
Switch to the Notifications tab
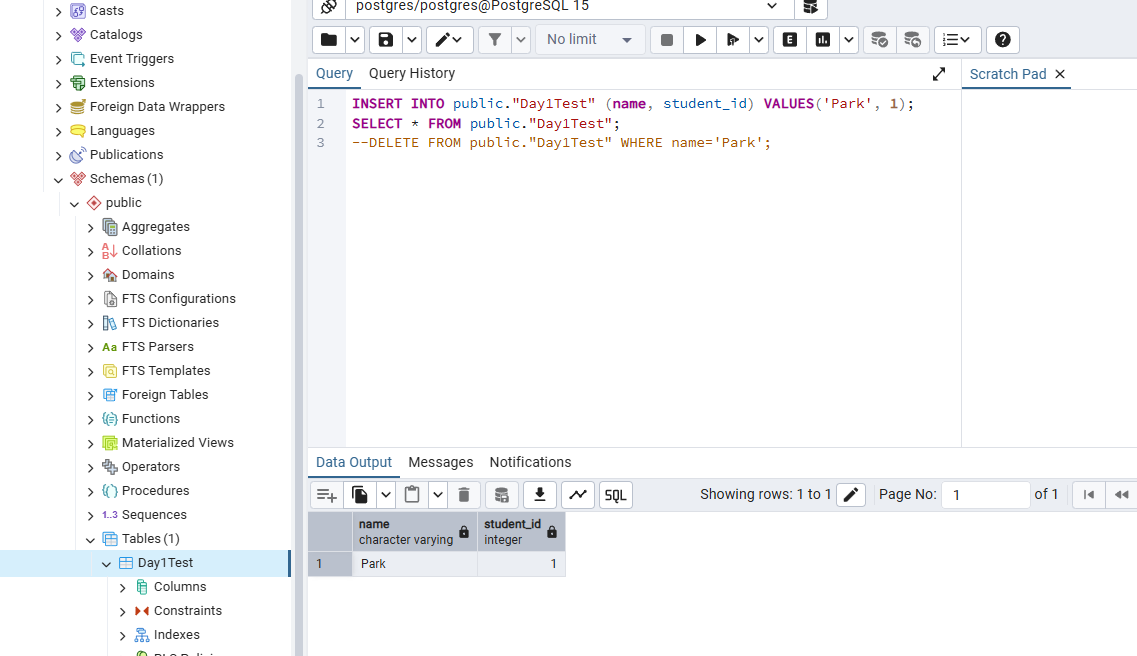(x=530, y=462)
